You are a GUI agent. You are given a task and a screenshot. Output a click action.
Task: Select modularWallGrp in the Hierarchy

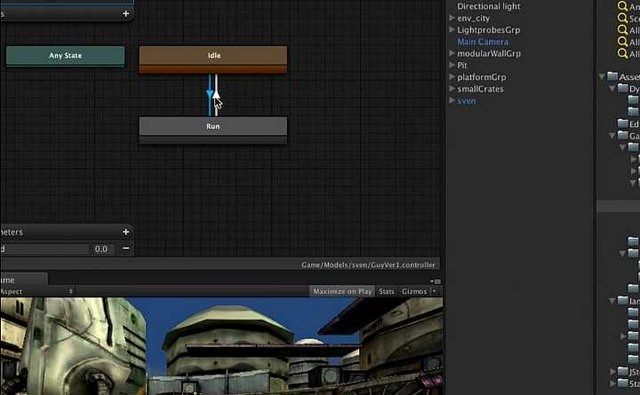click(489, 53)
